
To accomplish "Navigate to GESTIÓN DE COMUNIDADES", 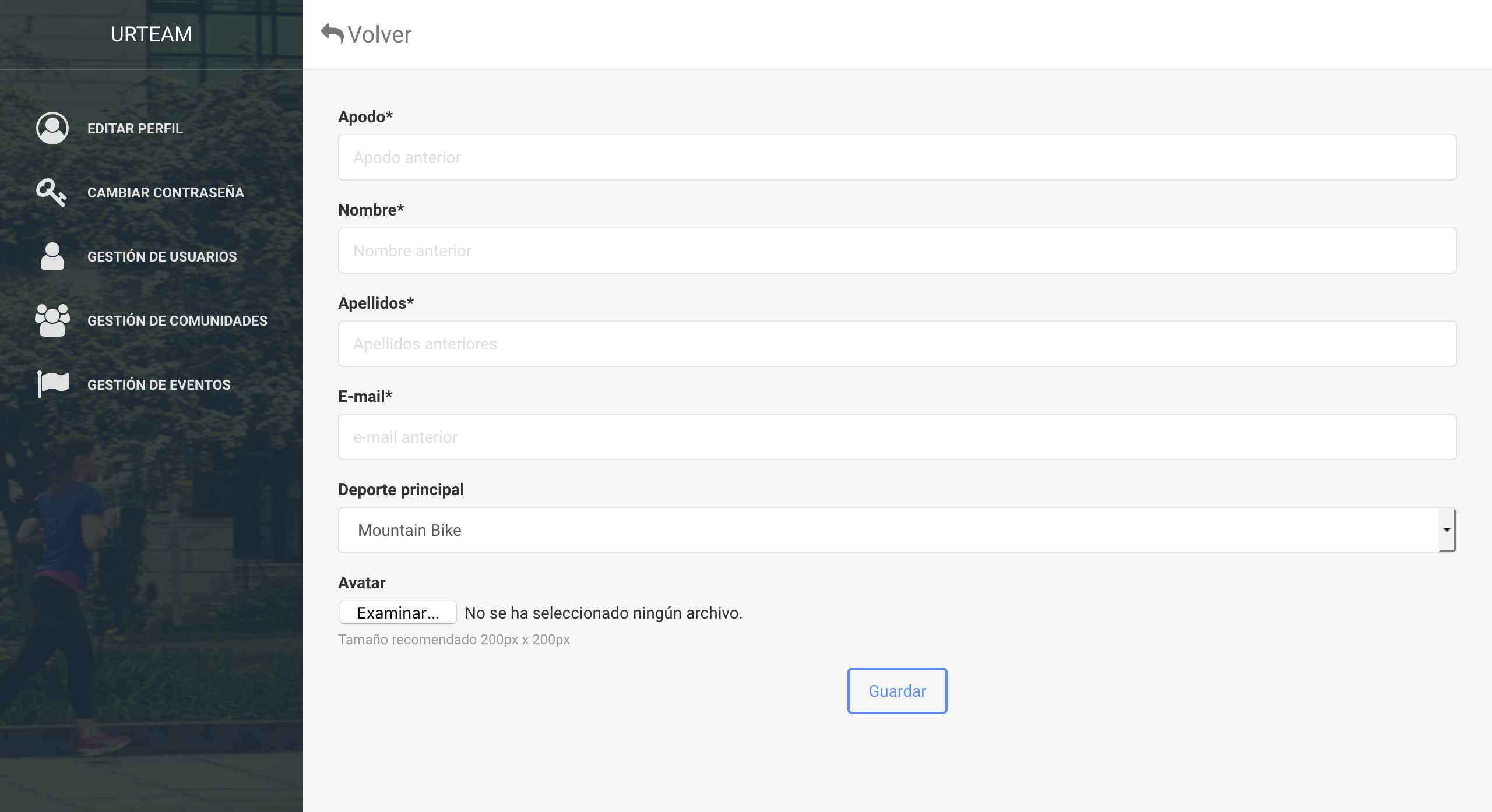I will [177, 320].
